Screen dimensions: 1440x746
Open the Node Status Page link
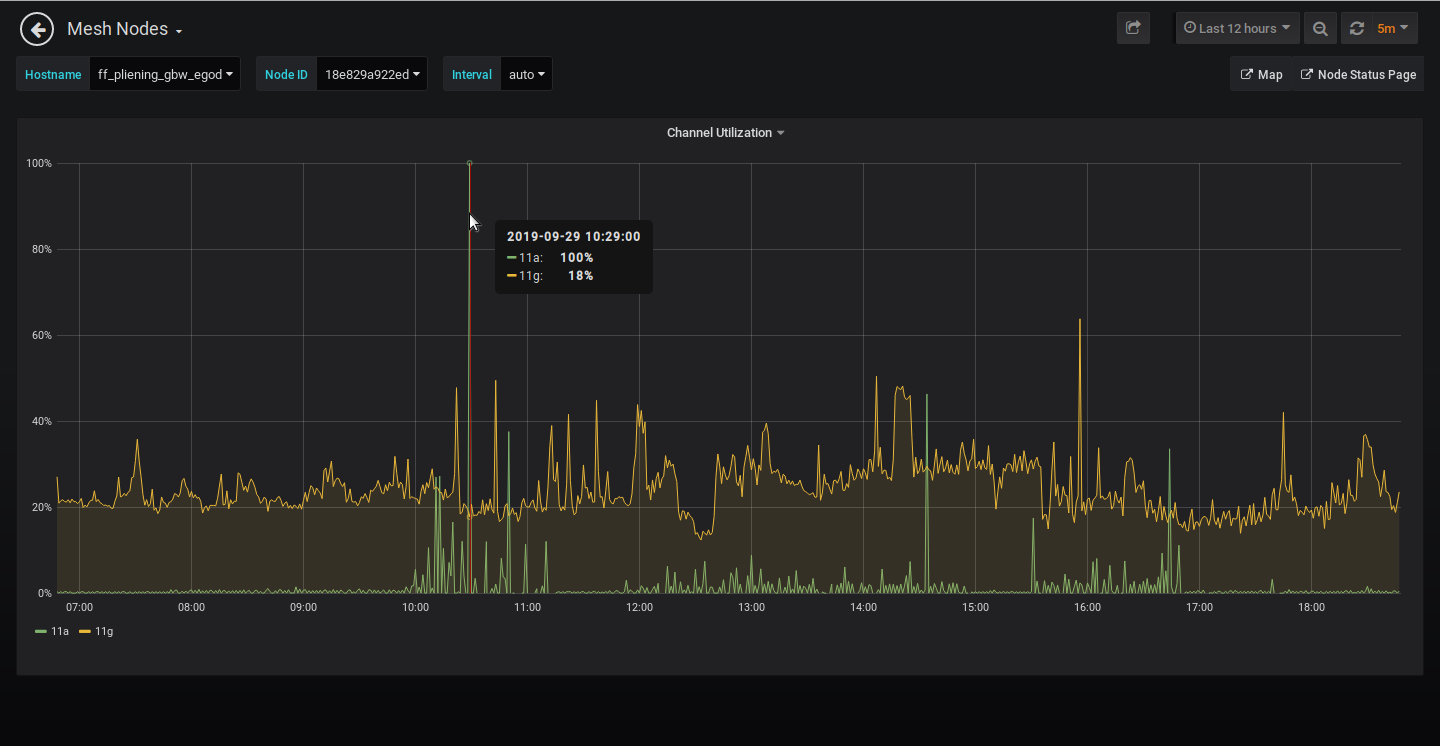pyautogui.click(x=1366, y=74)
